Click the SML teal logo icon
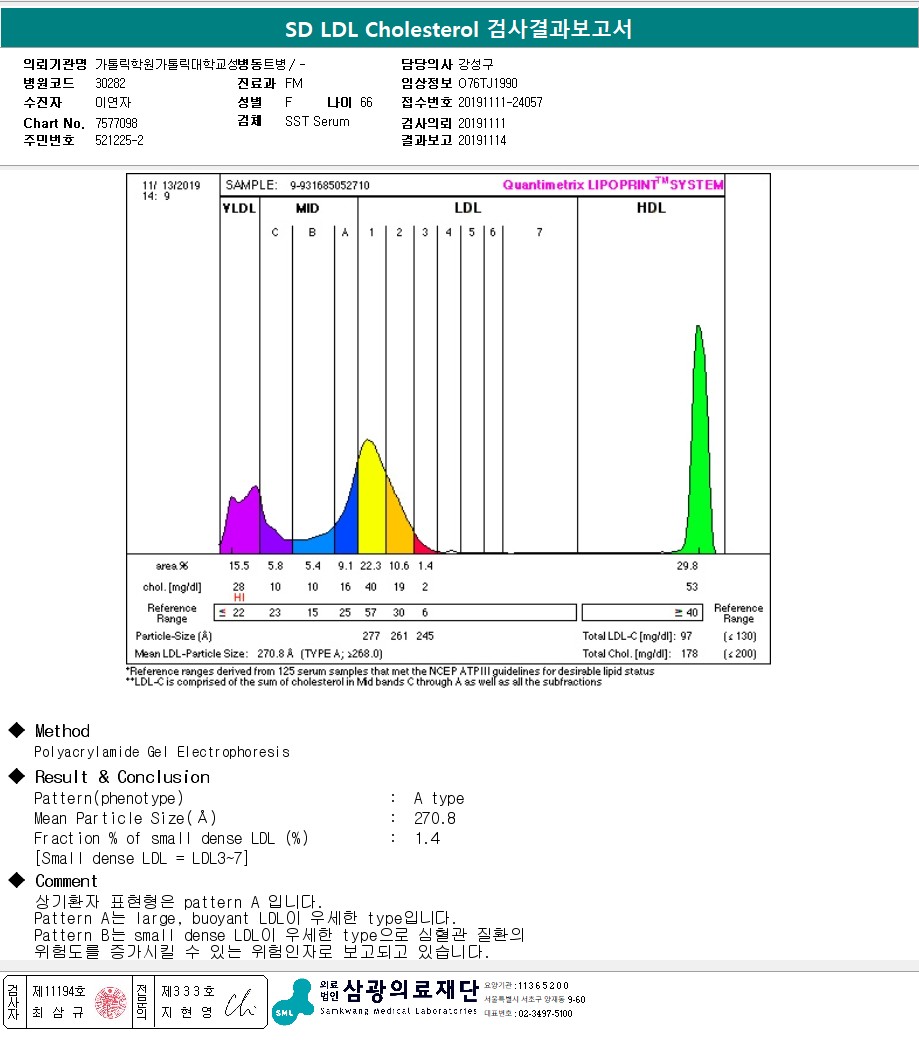This screenshot has width=919, height=1040. pyautogui.click(x=292, y=1002)
